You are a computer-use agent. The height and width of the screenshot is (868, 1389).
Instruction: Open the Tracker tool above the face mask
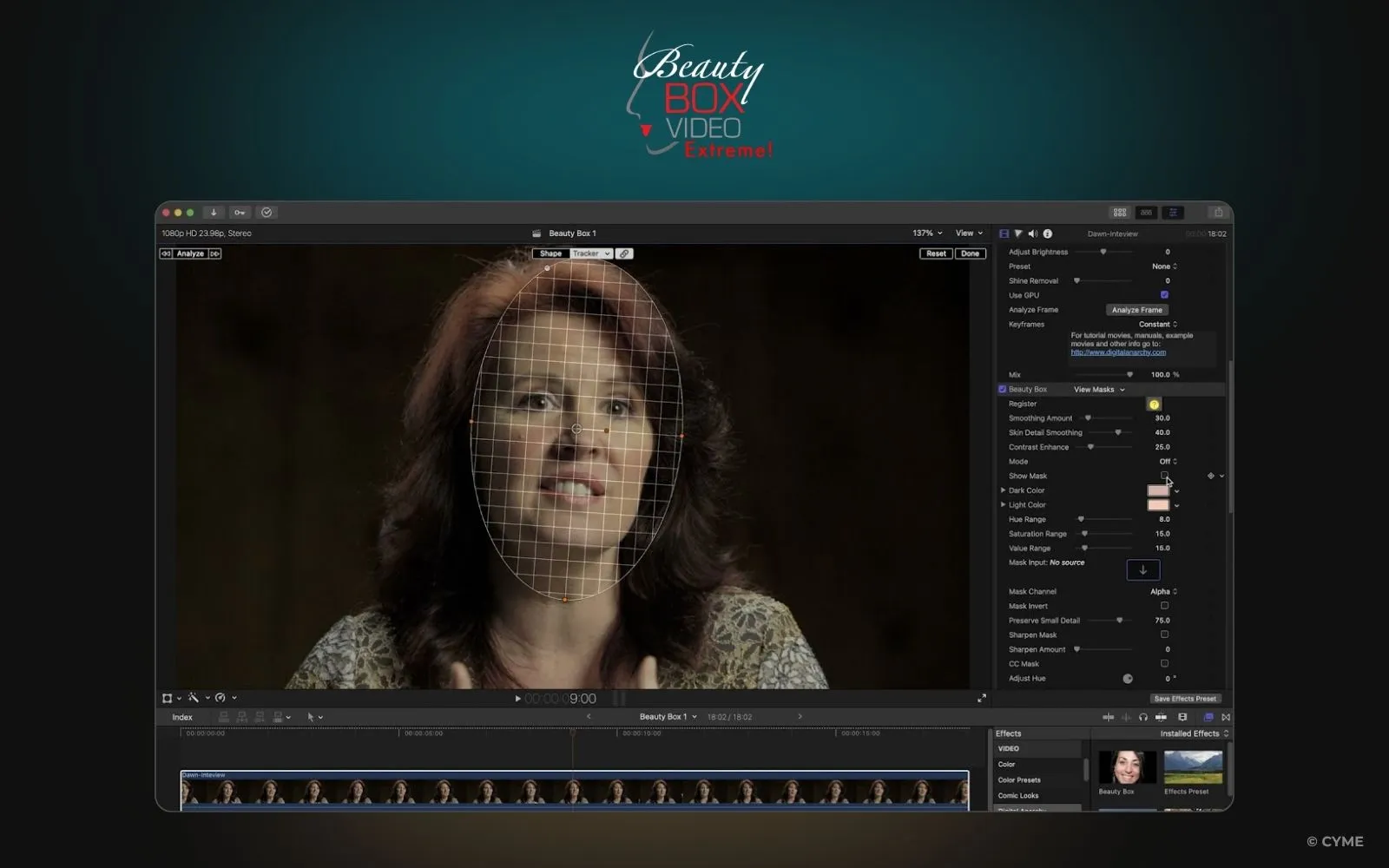pyautogui.click(x=588, y=253)
